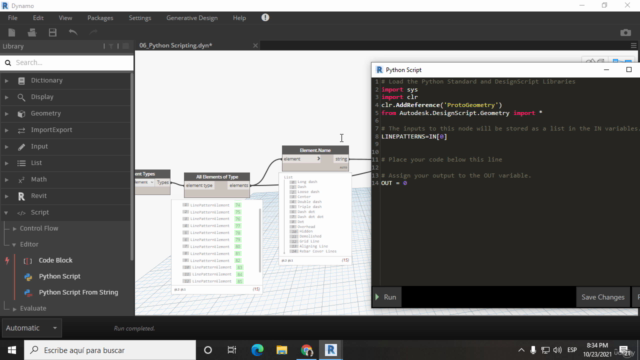640x360 pixels.
Task: Collapse the Editor subcategory
Action: (x=14, y=244)
